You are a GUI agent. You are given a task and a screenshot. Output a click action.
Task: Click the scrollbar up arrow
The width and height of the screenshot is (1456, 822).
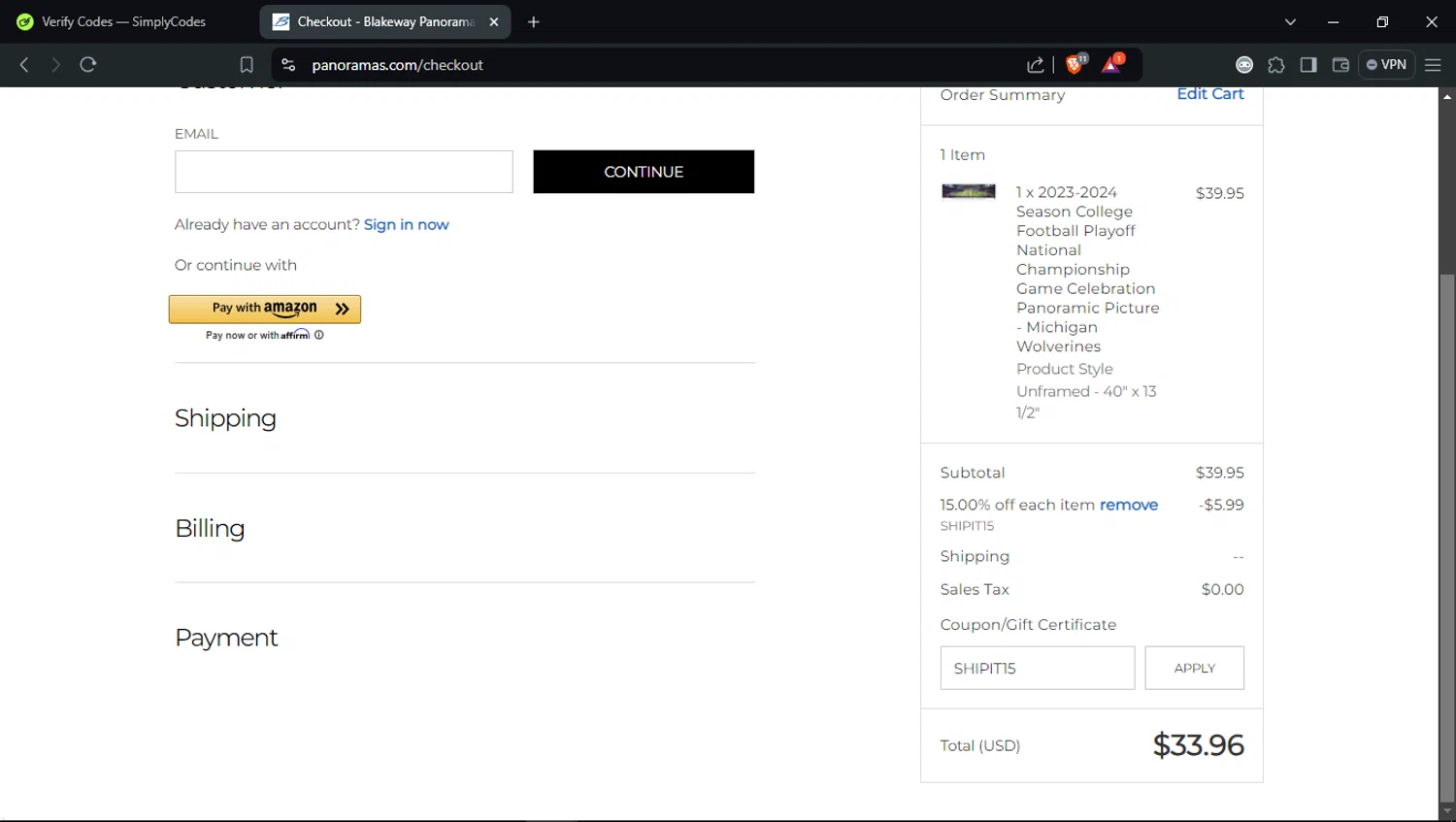pos(1447,96)
